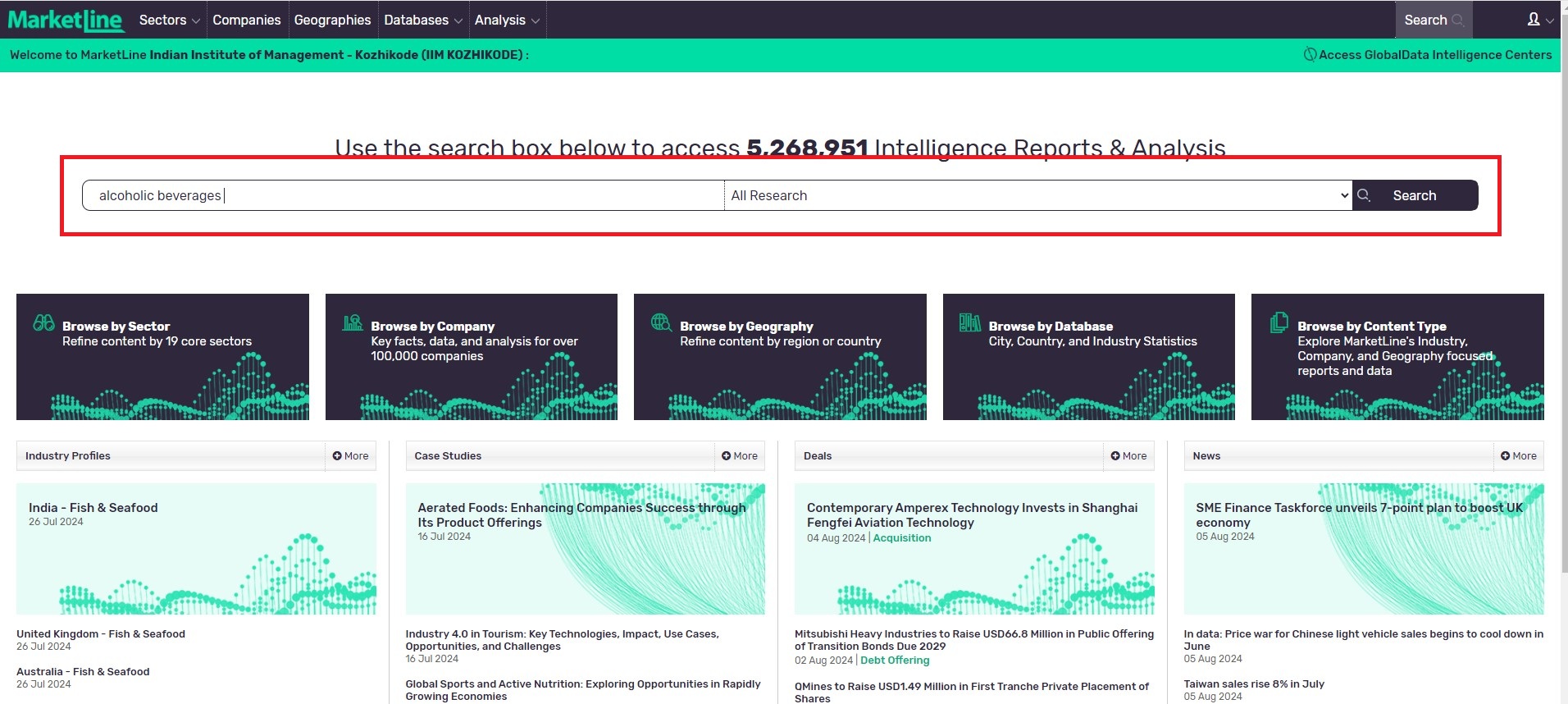Expand the Analysis dropdown menu

(x=506, y=20)
